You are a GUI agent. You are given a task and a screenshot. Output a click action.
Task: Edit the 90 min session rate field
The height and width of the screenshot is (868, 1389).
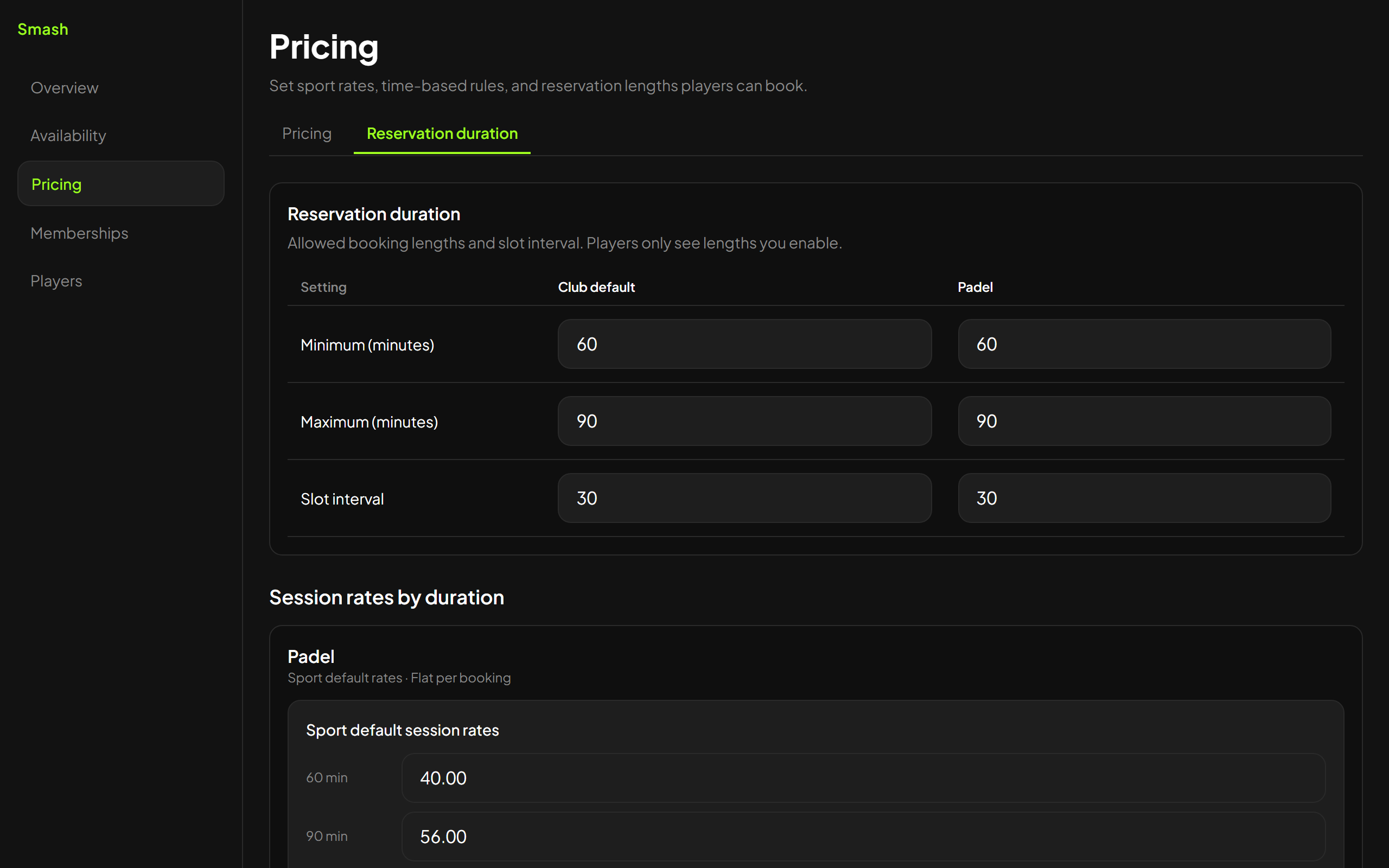point(863,837)
